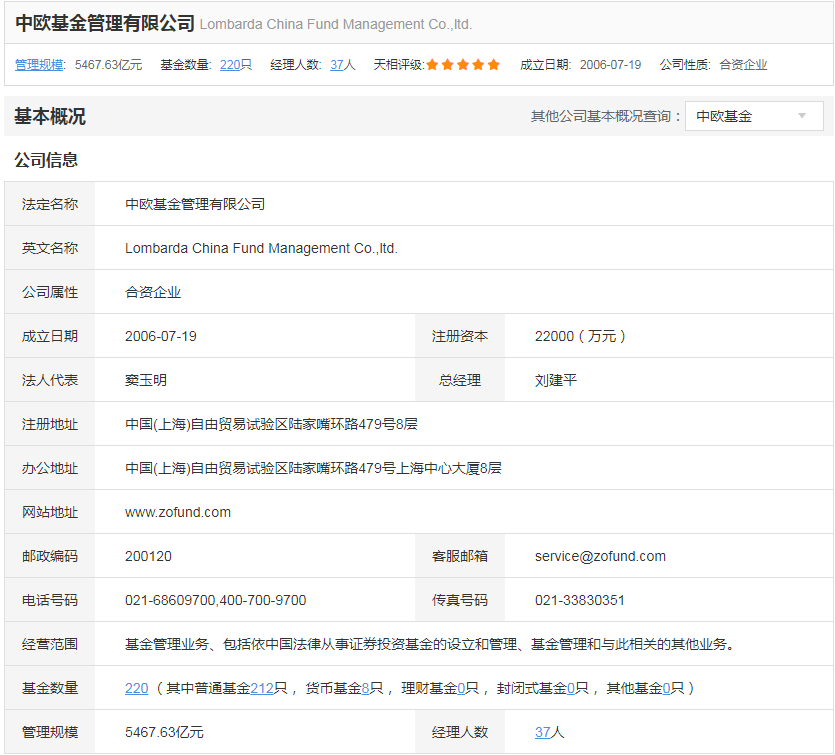Click the 37 link in 经理人数 row

point(542,733)
